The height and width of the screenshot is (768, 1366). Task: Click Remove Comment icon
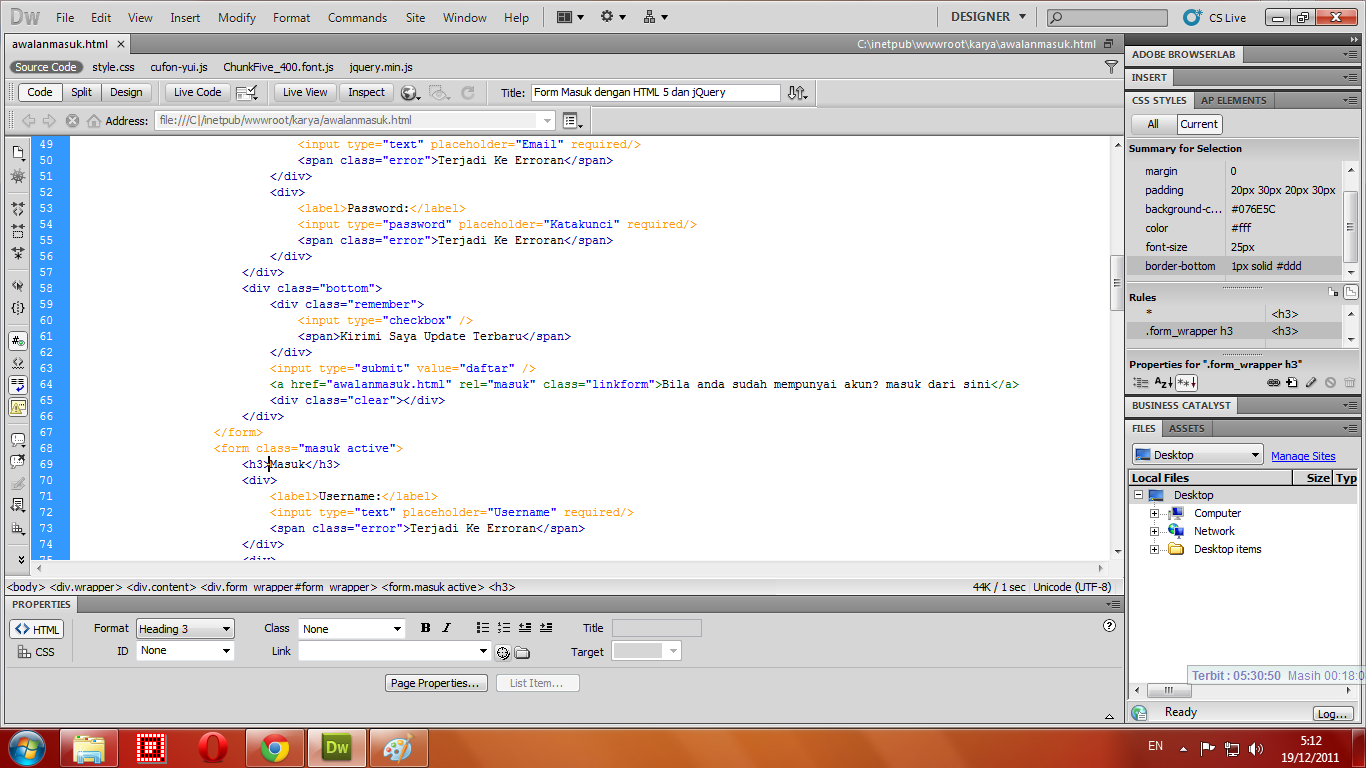coord(17,462)
